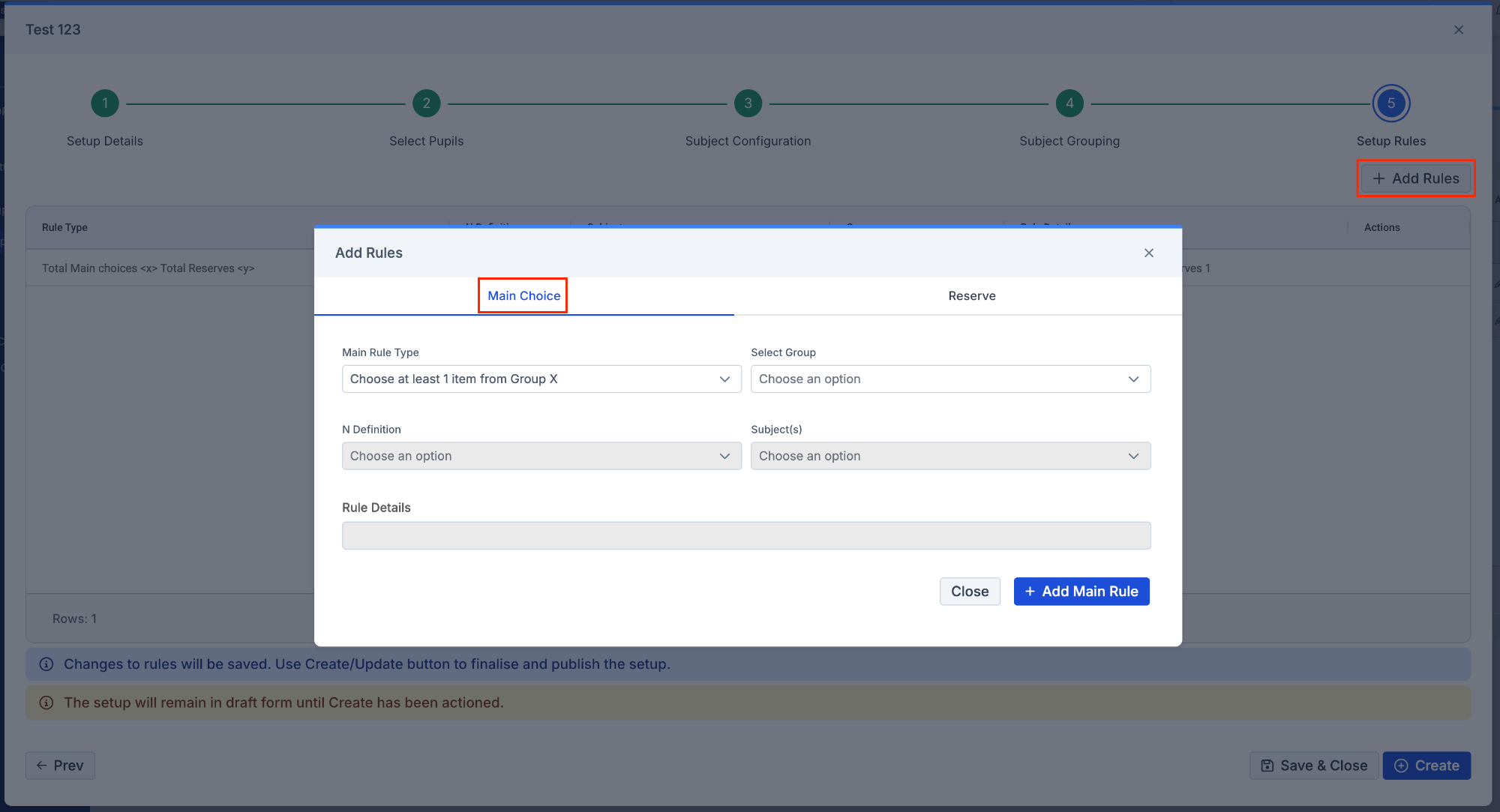Go back with the Prev button
This screenshot has width=1500, height=812.
pyautogui.click(x=60, y=766)
